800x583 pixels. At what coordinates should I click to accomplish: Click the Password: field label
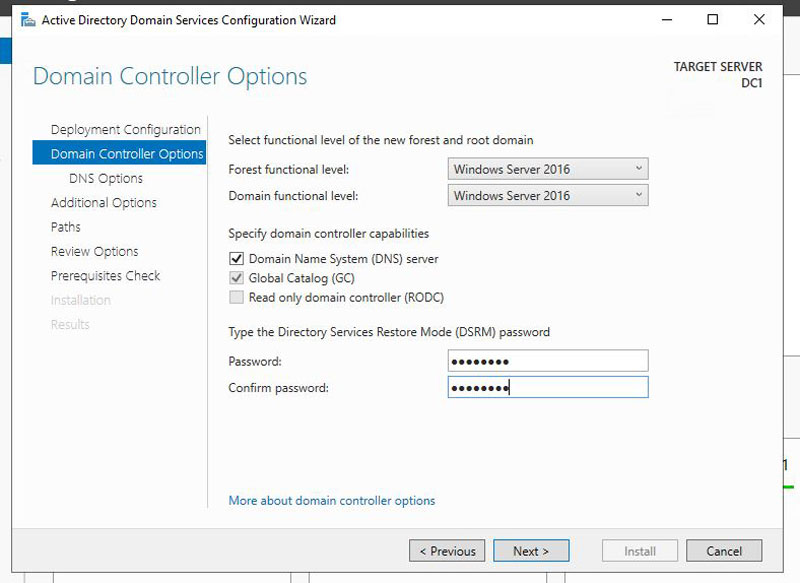255,362
